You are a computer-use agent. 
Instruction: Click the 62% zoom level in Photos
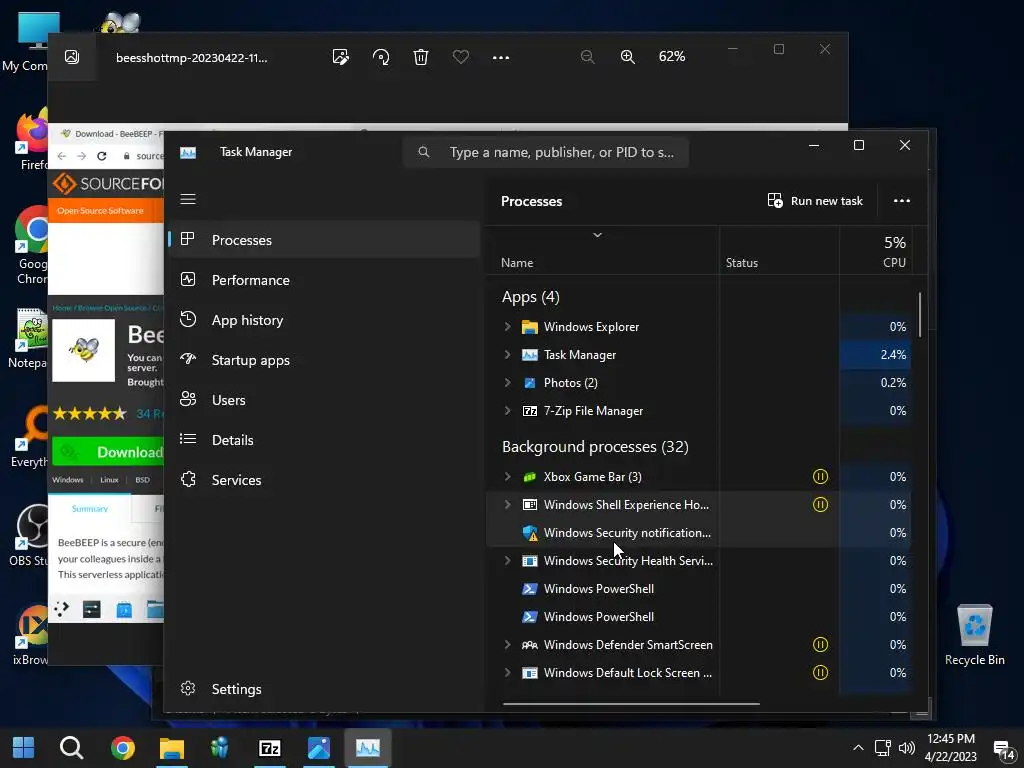(x=672, y=57)
